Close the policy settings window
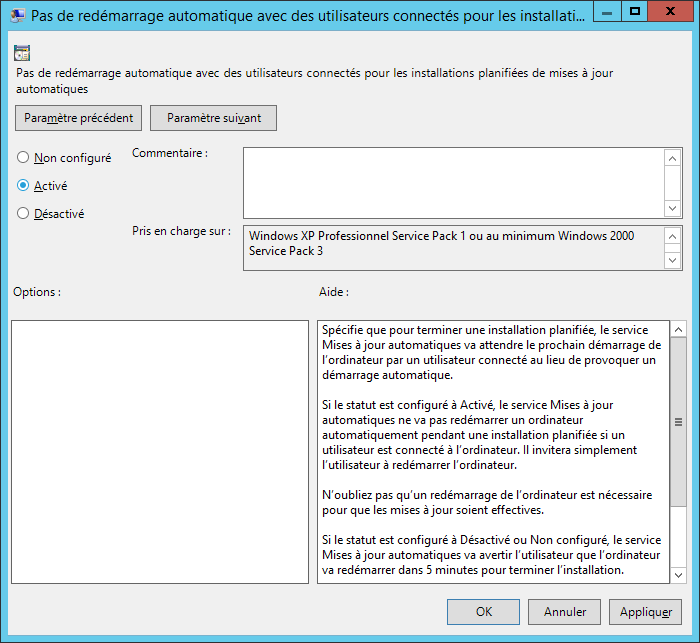The width and height of the screenshot is (700, 643). pyautogui.click(x=670, y=12)
